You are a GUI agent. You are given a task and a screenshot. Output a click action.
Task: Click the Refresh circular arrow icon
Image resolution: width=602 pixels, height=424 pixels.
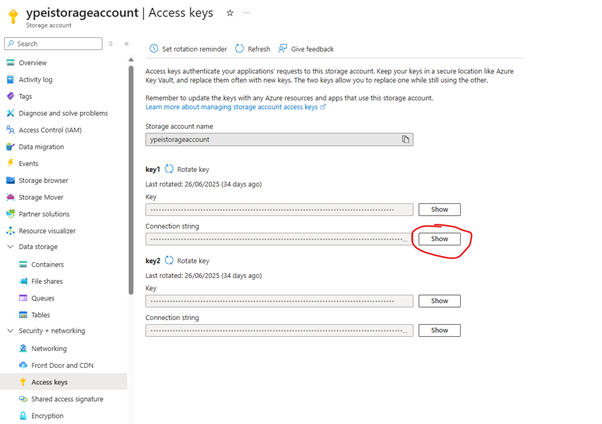[x=239, y=49]
